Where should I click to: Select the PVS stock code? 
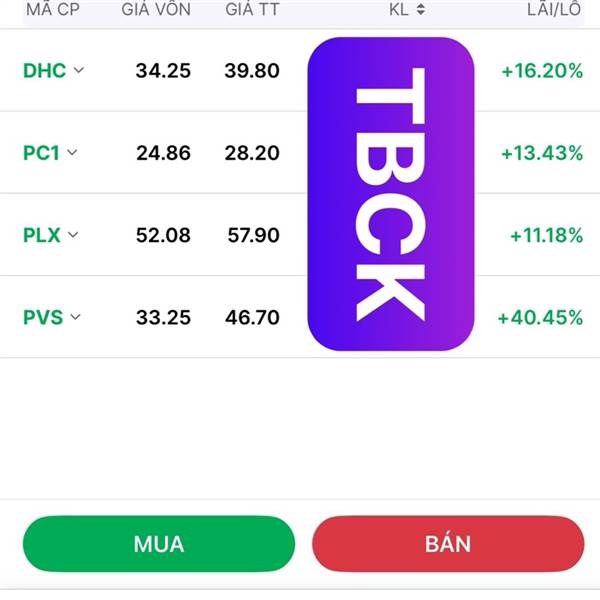pos(43,318)
